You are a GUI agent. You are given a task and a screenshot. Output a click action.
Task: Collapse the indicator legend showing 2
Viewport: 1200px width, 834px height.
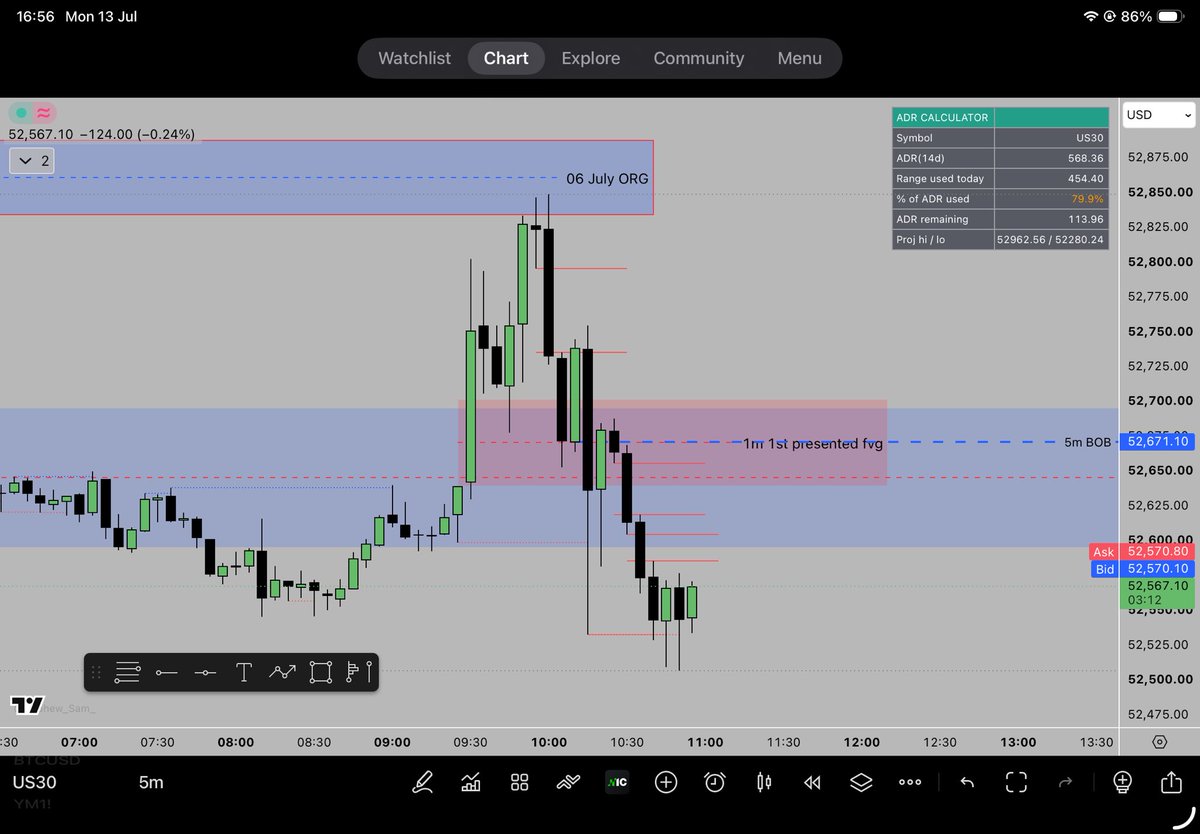pos(32,160)
